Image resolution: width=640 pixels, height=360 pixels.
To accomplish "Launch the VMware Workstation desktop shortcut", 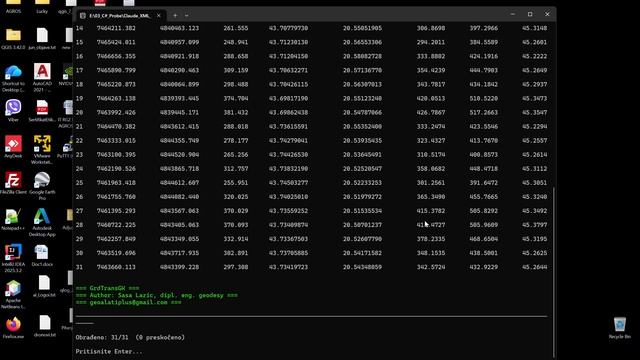I will [42, 149].
